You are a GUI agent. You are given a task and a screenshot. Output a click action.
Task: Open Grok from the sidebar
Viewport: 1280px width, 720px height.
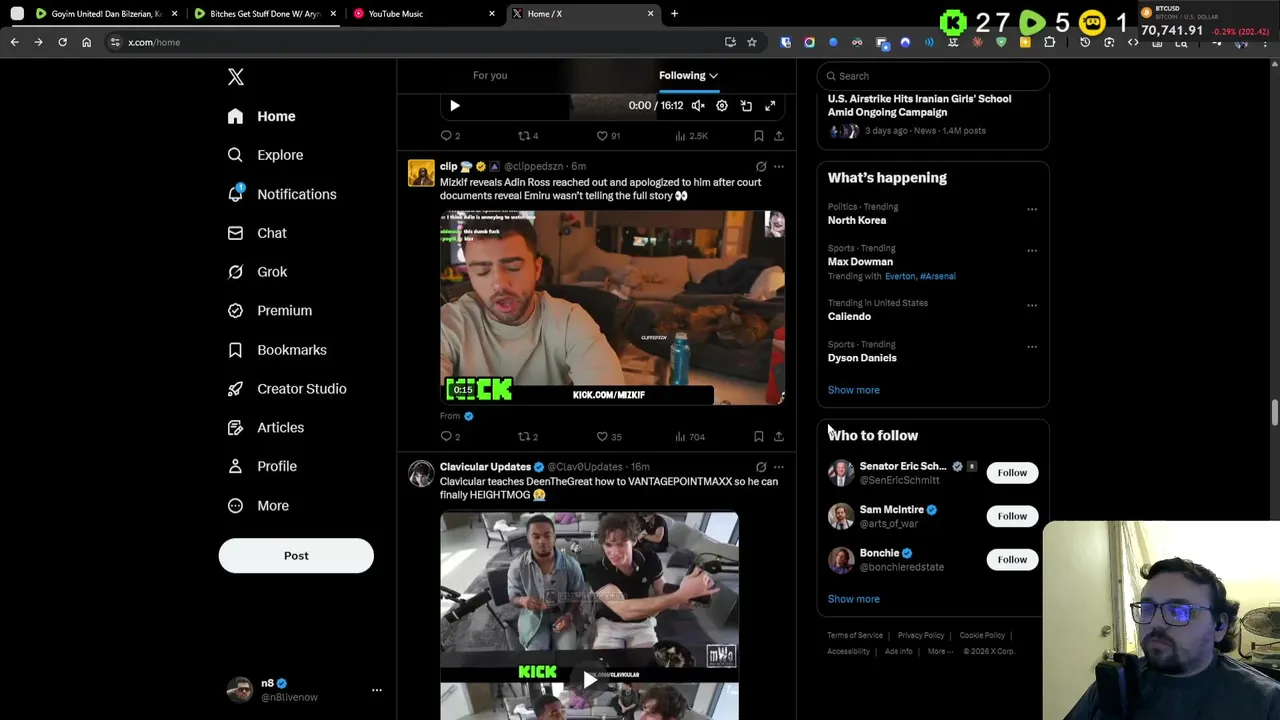pyautogui.click(x=257, y=272)
